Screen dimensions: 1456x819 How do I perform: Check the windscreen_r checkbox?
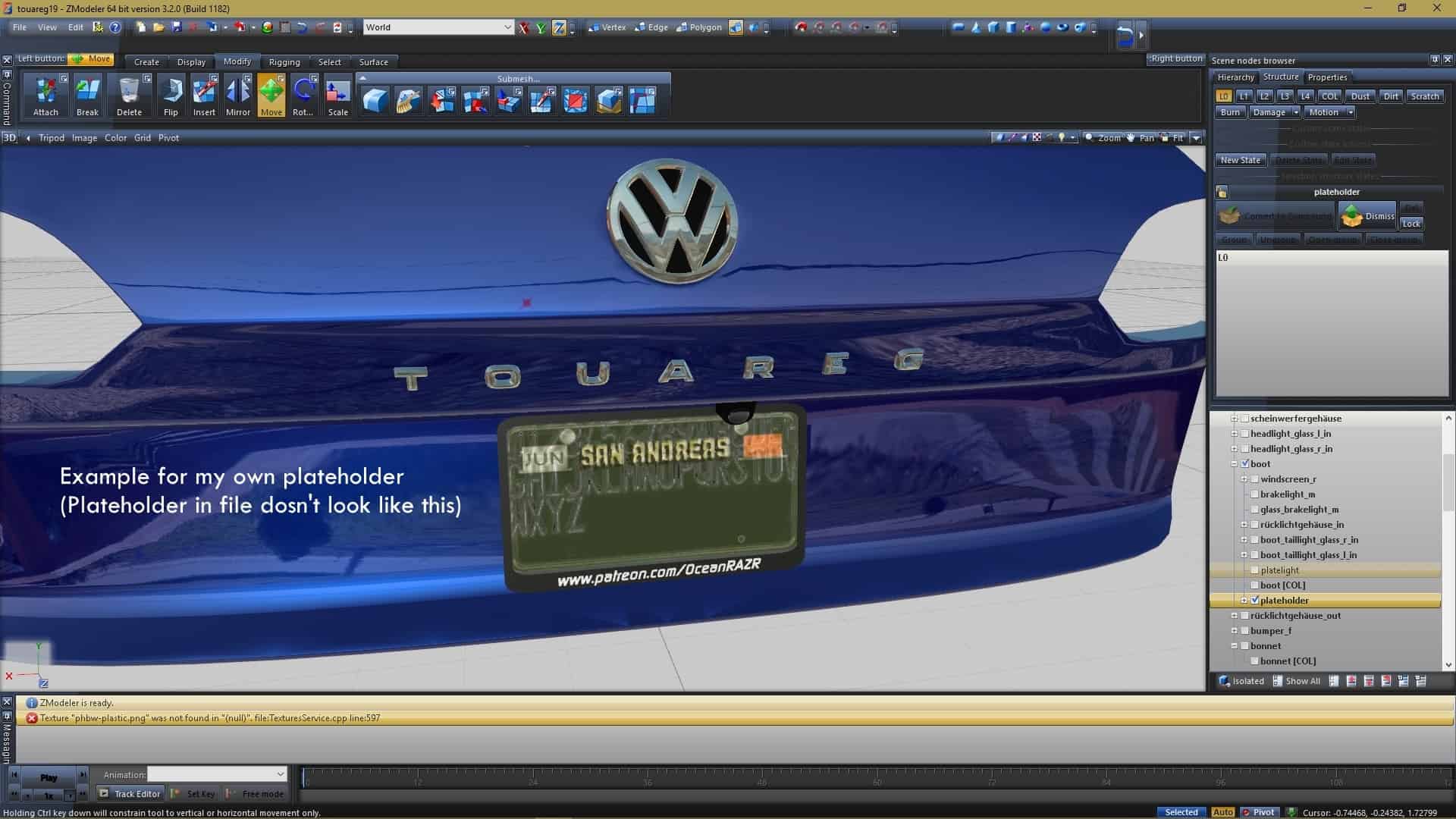(1255, 479)
